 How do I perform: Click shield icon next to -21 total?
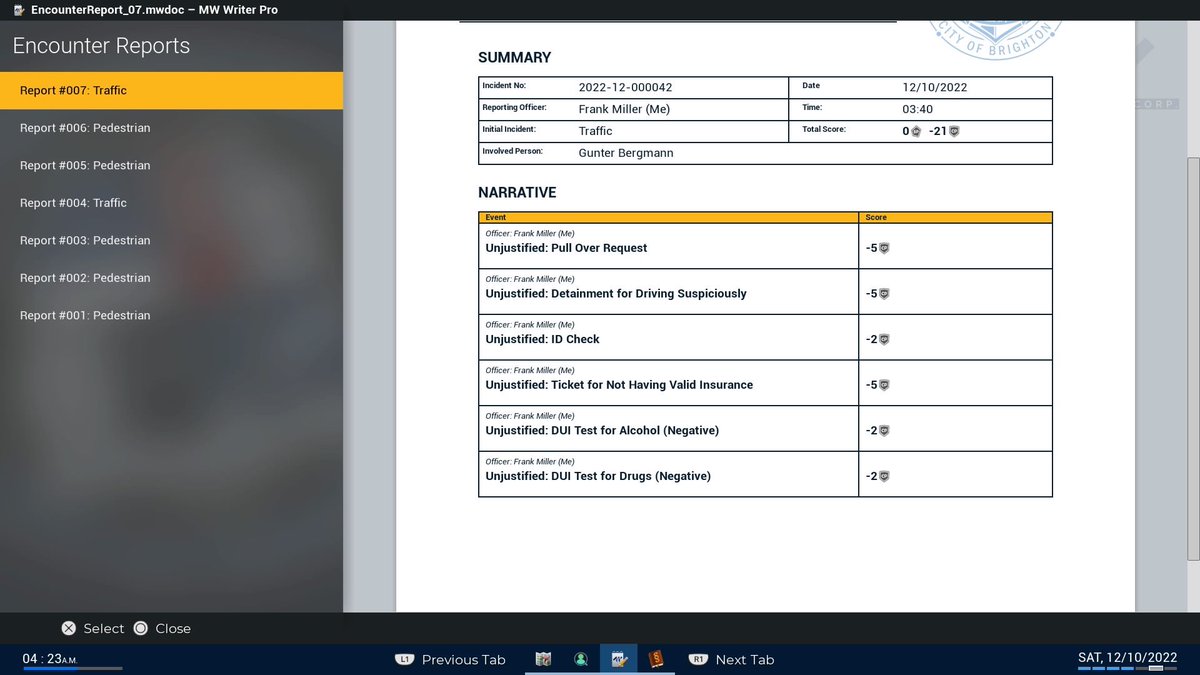click(954, 131)
